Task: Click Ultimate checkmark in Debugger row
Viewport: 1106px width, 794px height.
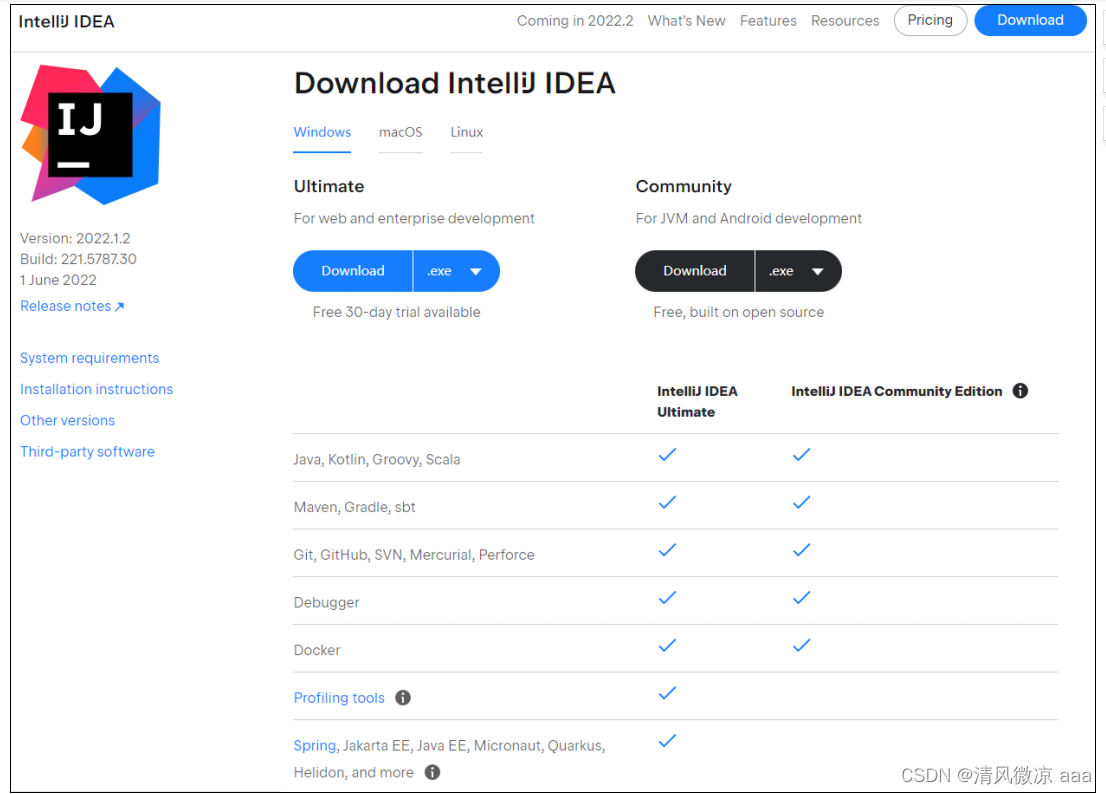Action: [667, 598]
